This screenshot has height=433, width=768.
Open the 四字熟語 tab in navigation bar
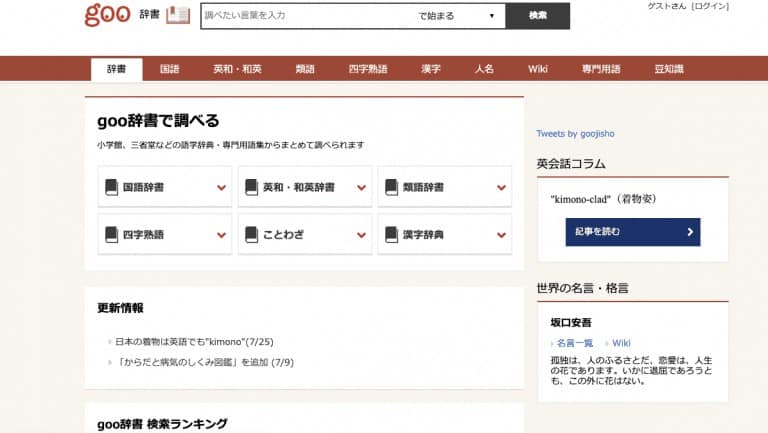coord(368,69)
